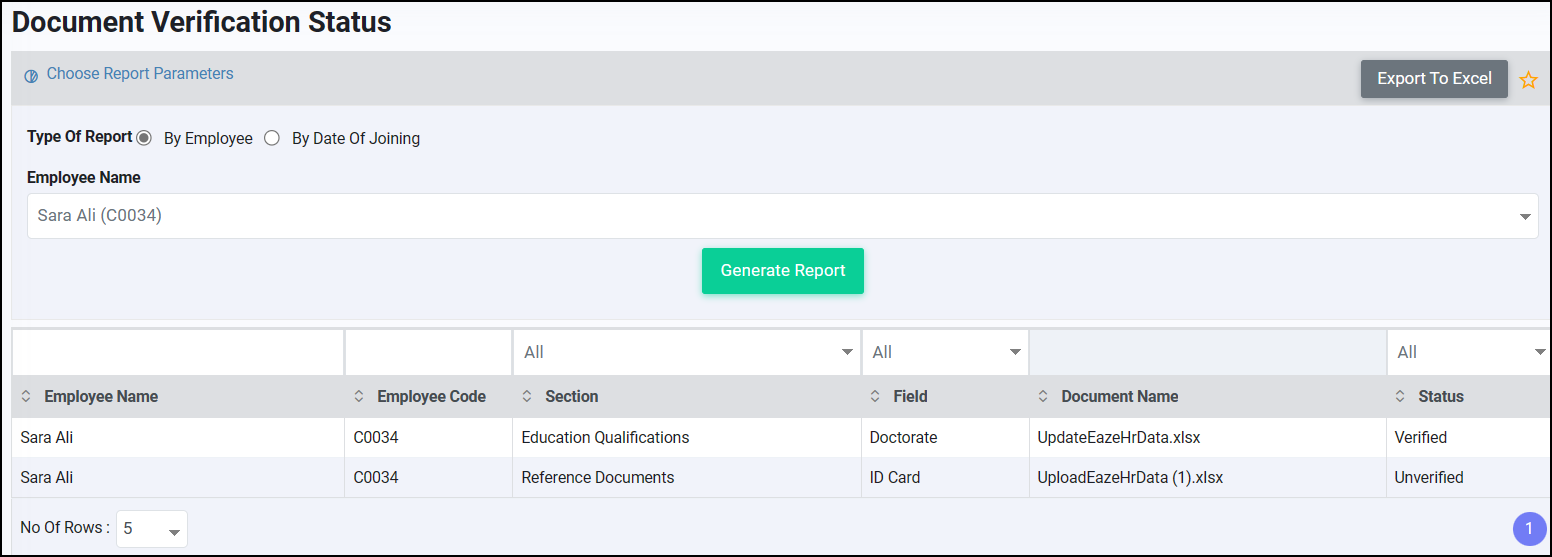Select the By Employee radio button

point(144,138)
